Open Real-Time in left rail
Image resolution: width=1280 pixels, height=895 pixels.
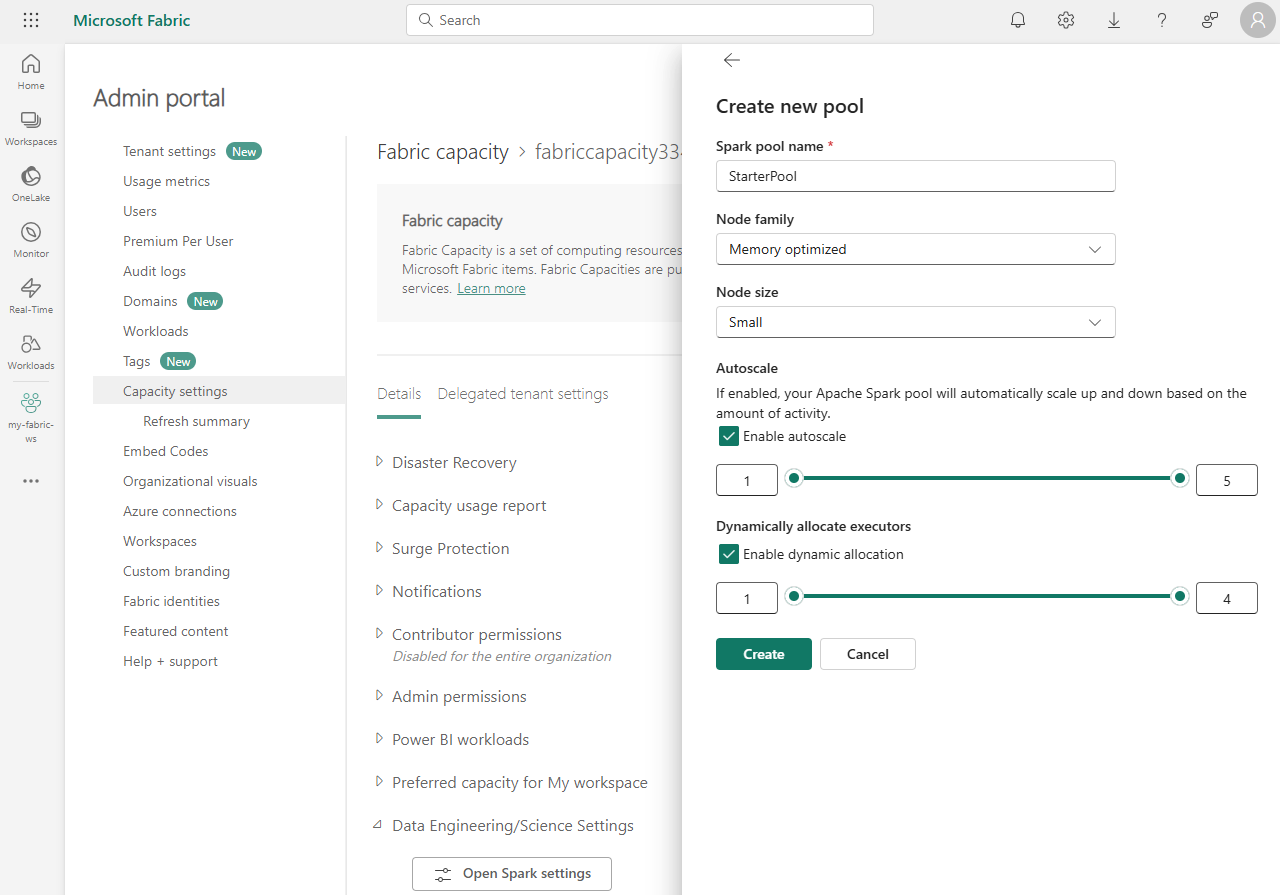[31, 296]
